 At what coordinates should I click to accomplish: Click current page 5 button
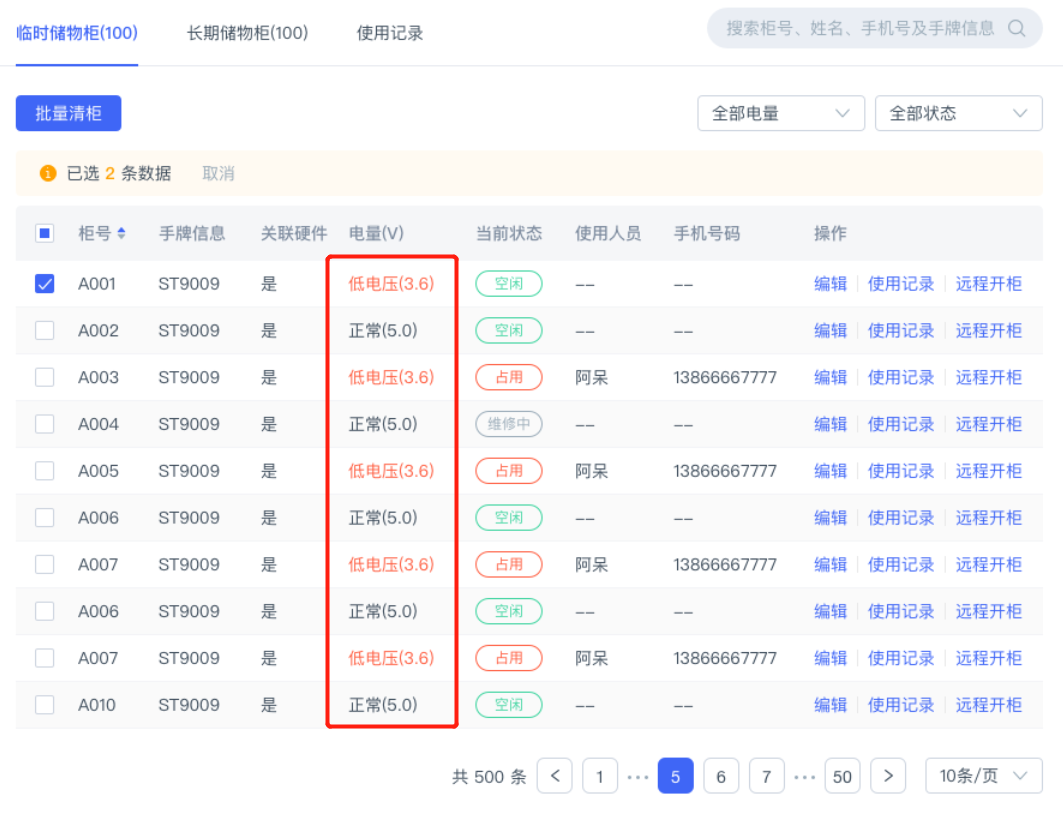click(x=675, y=776)
